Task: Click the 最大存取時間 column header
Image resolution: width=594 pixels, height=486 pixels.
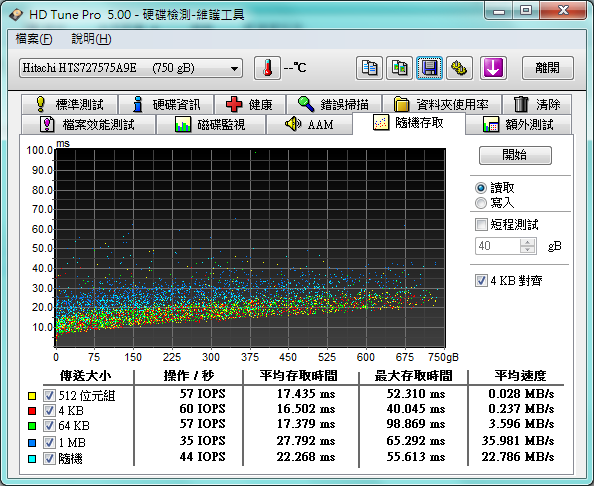Action: [x=414, y=376]
